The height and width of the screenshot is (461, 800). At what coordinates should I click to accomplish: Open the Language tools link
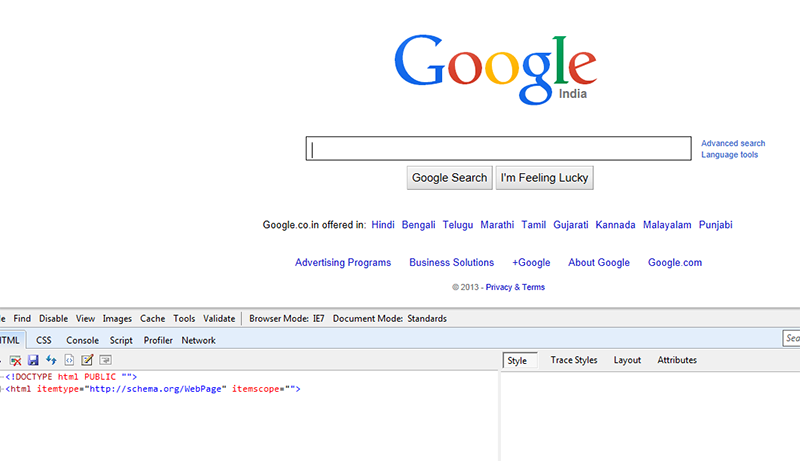[x=729, y=155]
